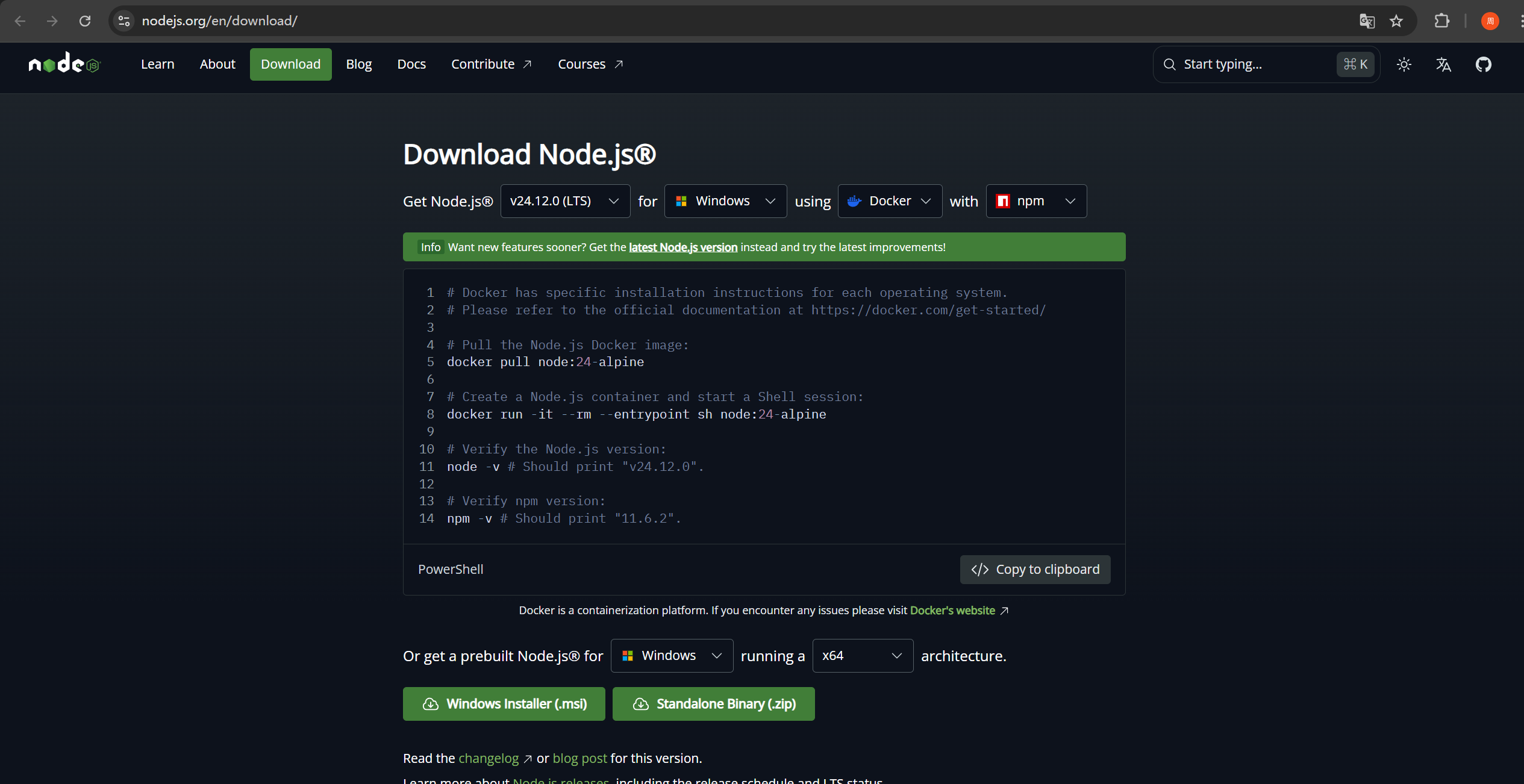Screen dimensions: 1524x784
Task: Click the external arrow beside Contribute
Action: coord(527,64)
